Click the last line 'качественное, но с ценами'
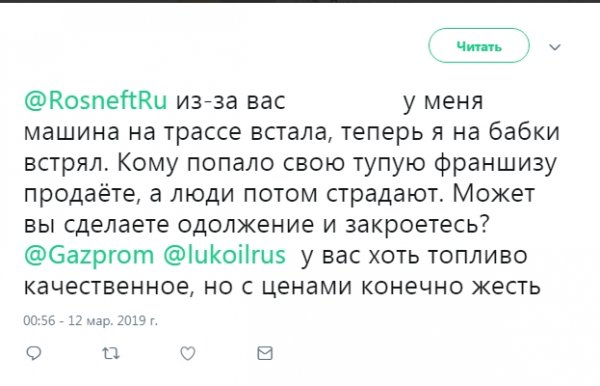 click(282, 287)
